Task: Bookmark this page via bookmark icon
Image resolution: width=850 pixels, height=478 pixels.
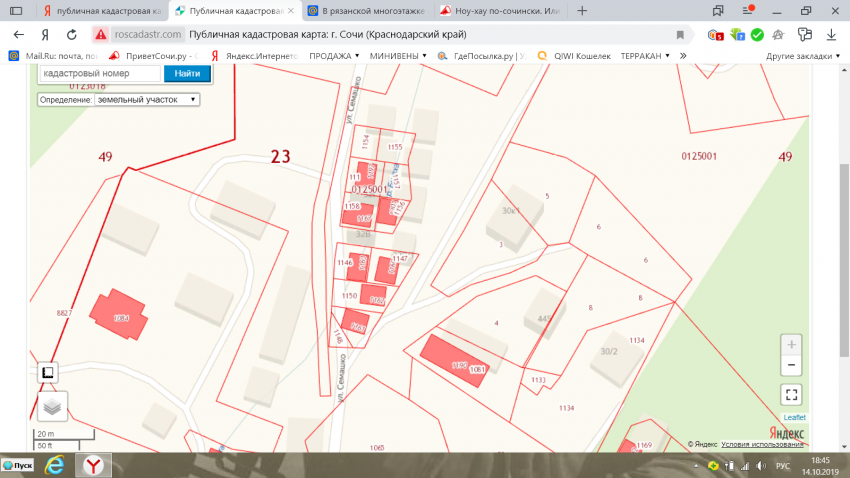Action: (x=680, y=34)
